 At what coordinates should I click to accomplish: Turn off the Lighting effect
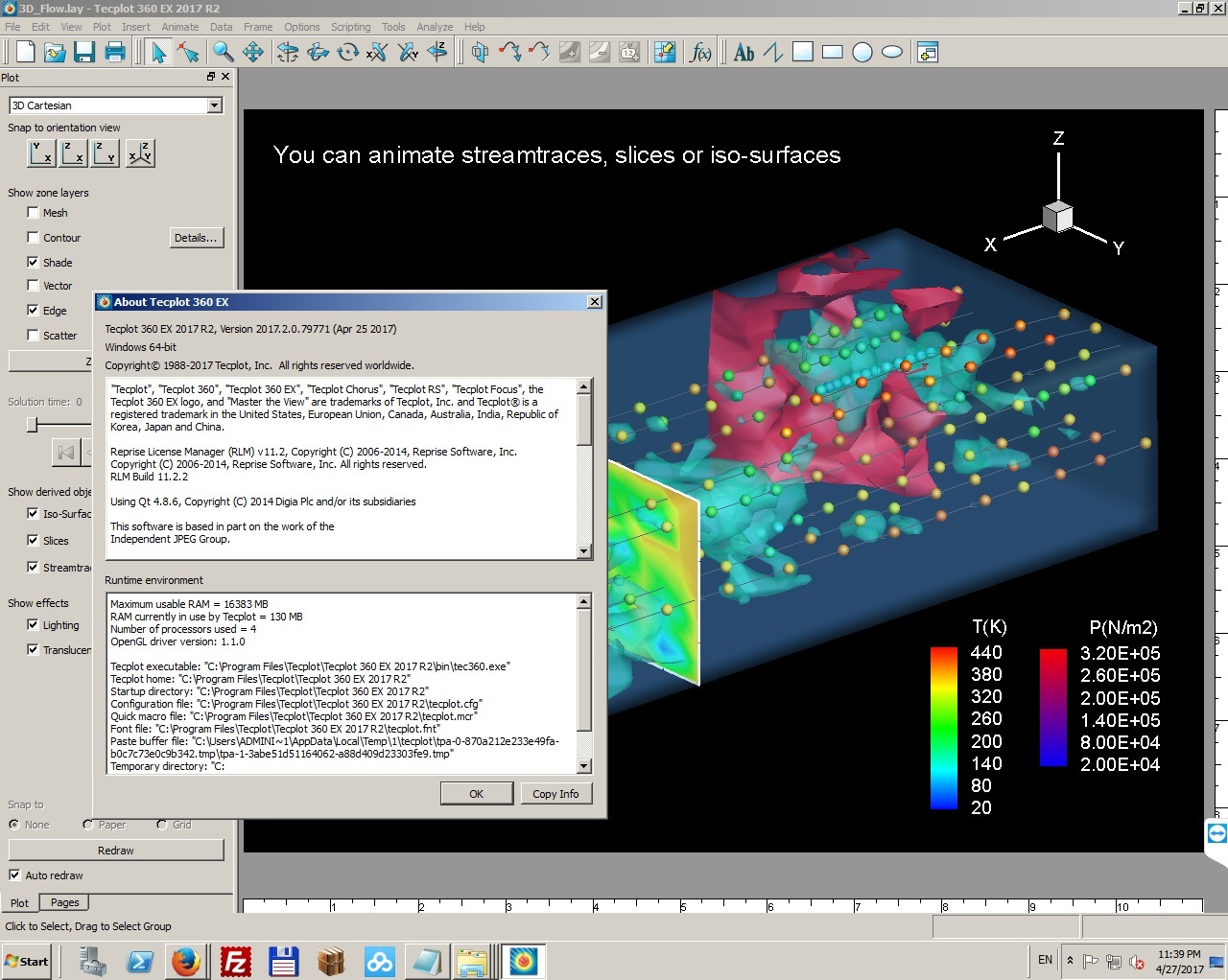tap(33, 624)
